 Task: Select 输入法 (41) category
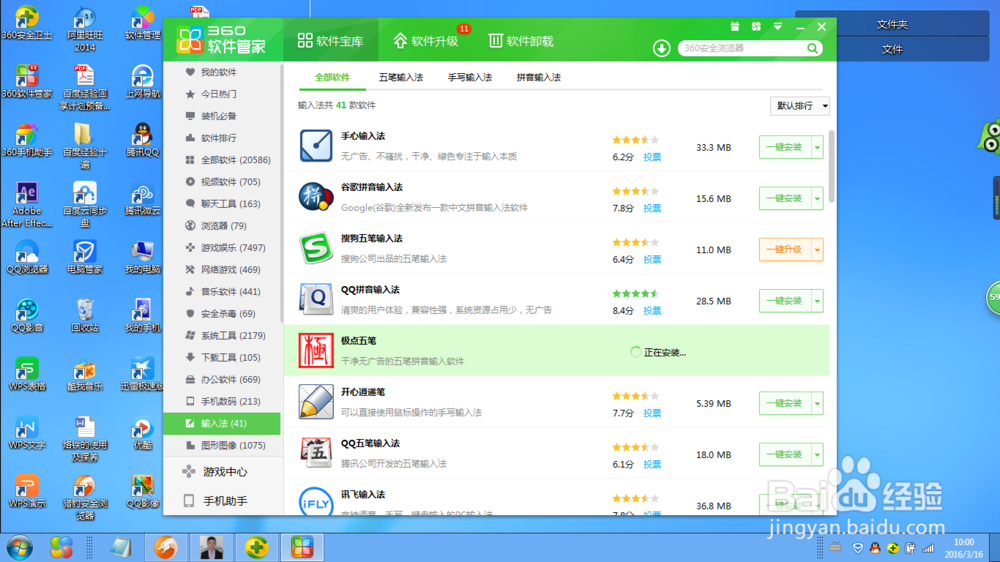(222, 424)
